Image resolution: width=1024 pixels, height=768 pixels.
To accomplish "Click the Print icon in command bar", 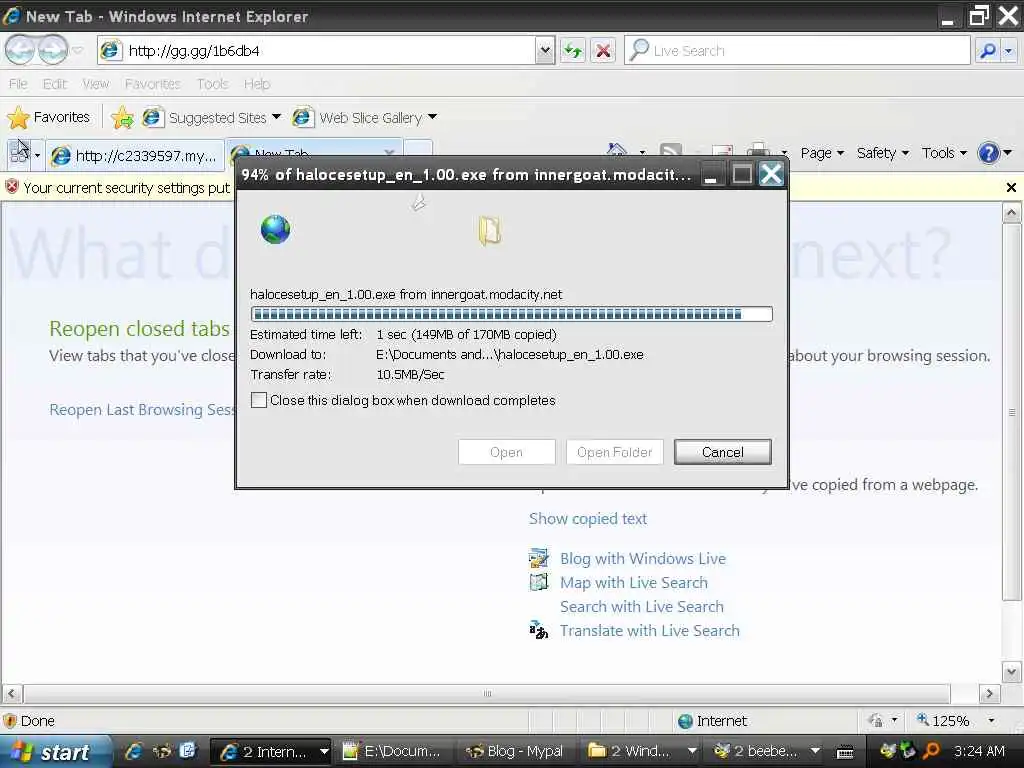I will point(759,153).
